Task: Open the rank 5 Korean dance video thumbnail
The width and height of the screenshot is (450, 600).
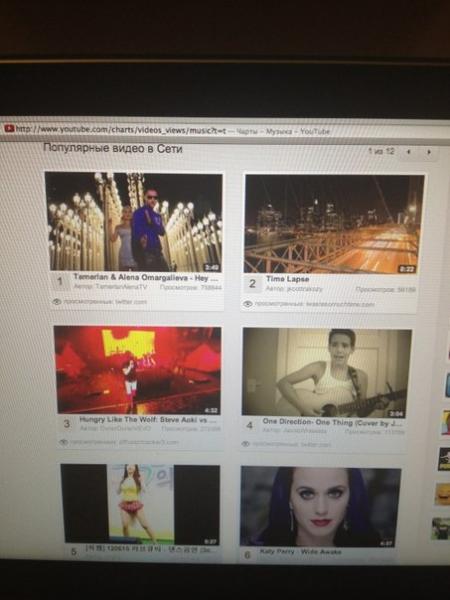Action: click(140, 505)
